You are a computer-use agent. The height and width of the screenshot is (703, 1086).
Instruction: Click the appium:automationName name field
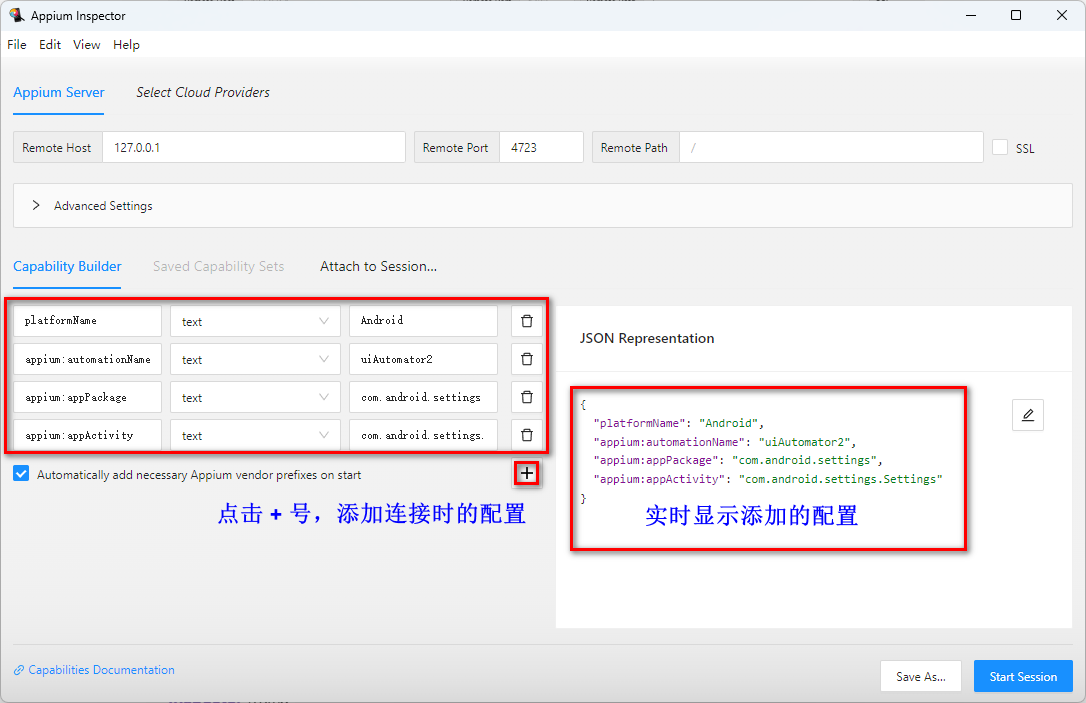click(87, 359)
